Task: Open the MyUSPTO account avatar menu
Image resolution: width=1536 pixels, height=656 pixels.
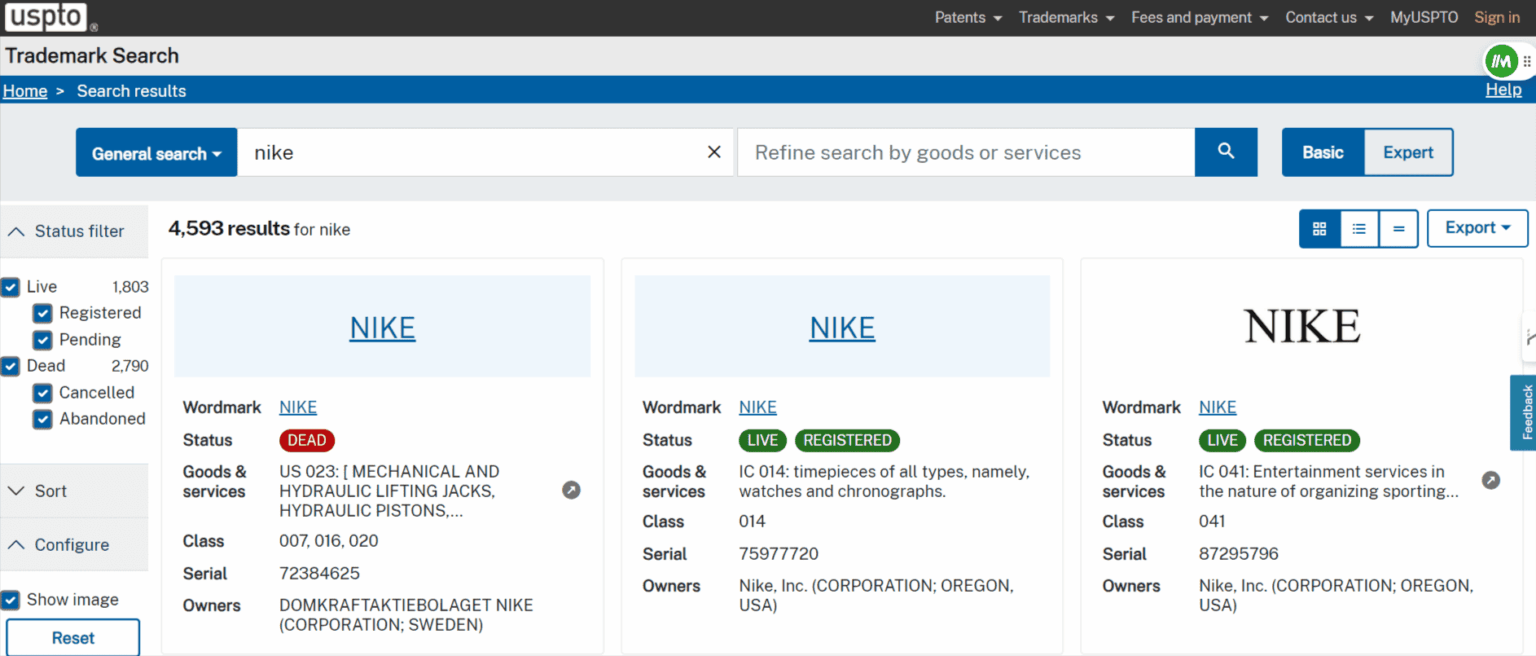Action: pyautogui.click(x=1501, y=61)
